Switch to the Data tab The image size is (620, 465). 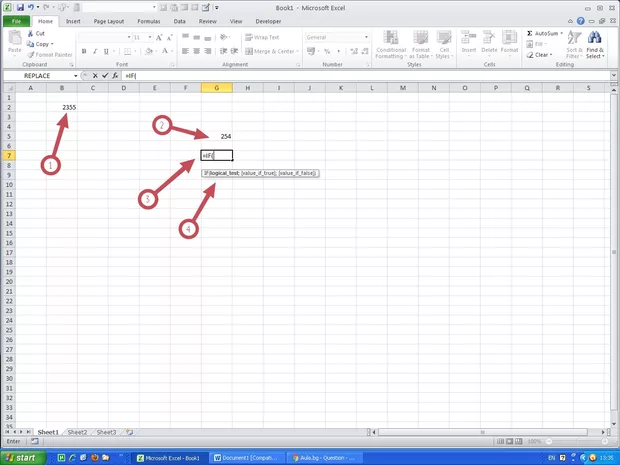click(x=180, y=21)
